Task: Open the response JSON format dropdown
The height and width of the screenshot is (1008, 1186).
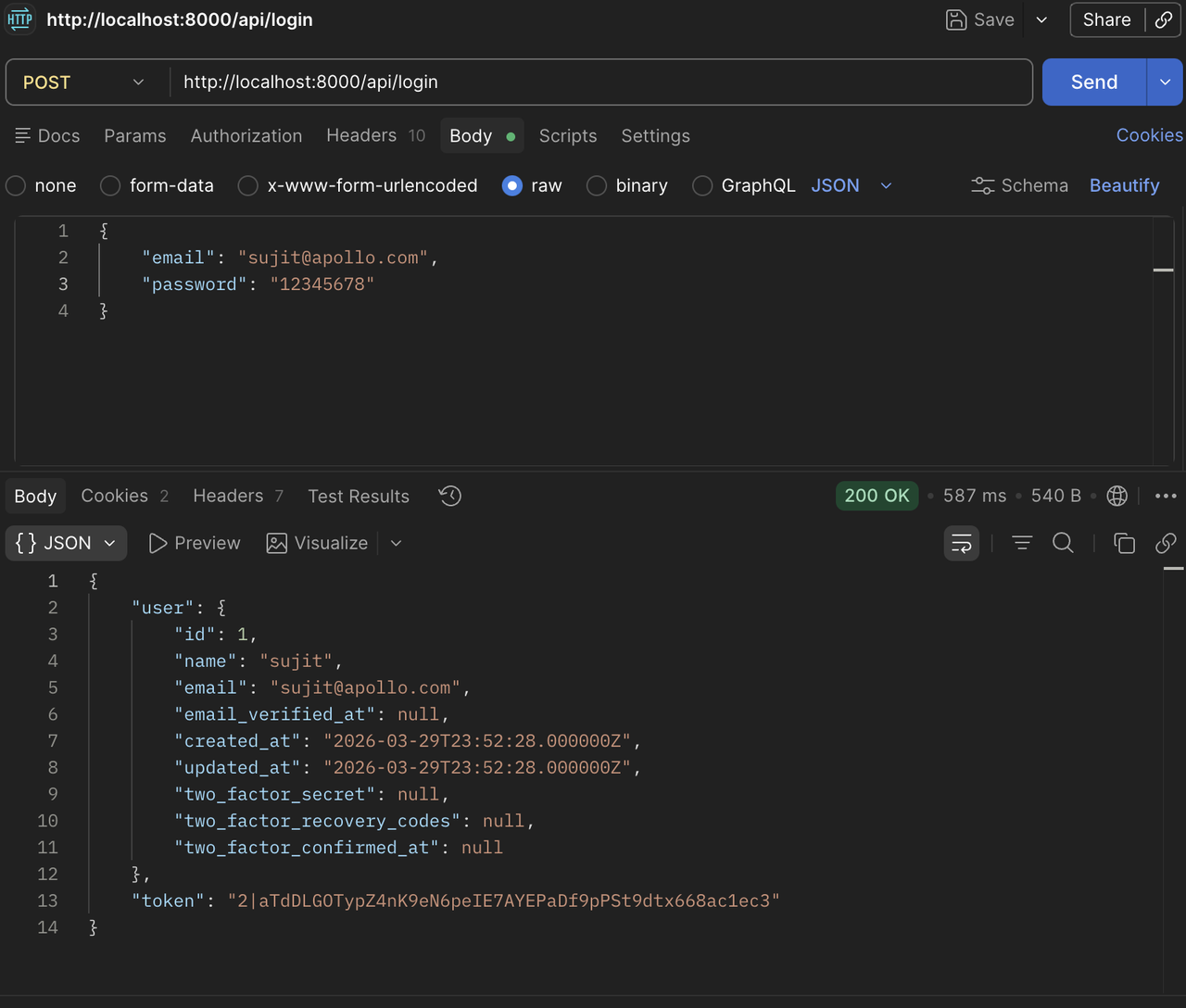Action: click(66, 543)
